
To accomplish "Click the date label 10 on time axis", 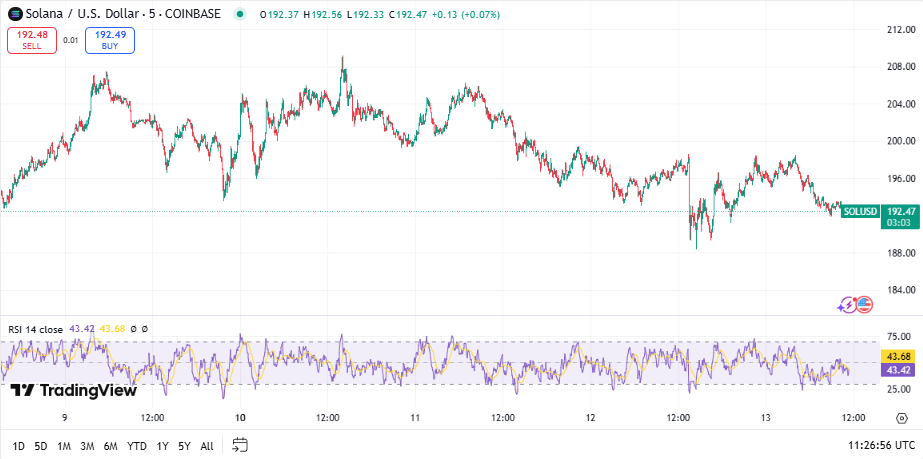I will pos(240,418).
